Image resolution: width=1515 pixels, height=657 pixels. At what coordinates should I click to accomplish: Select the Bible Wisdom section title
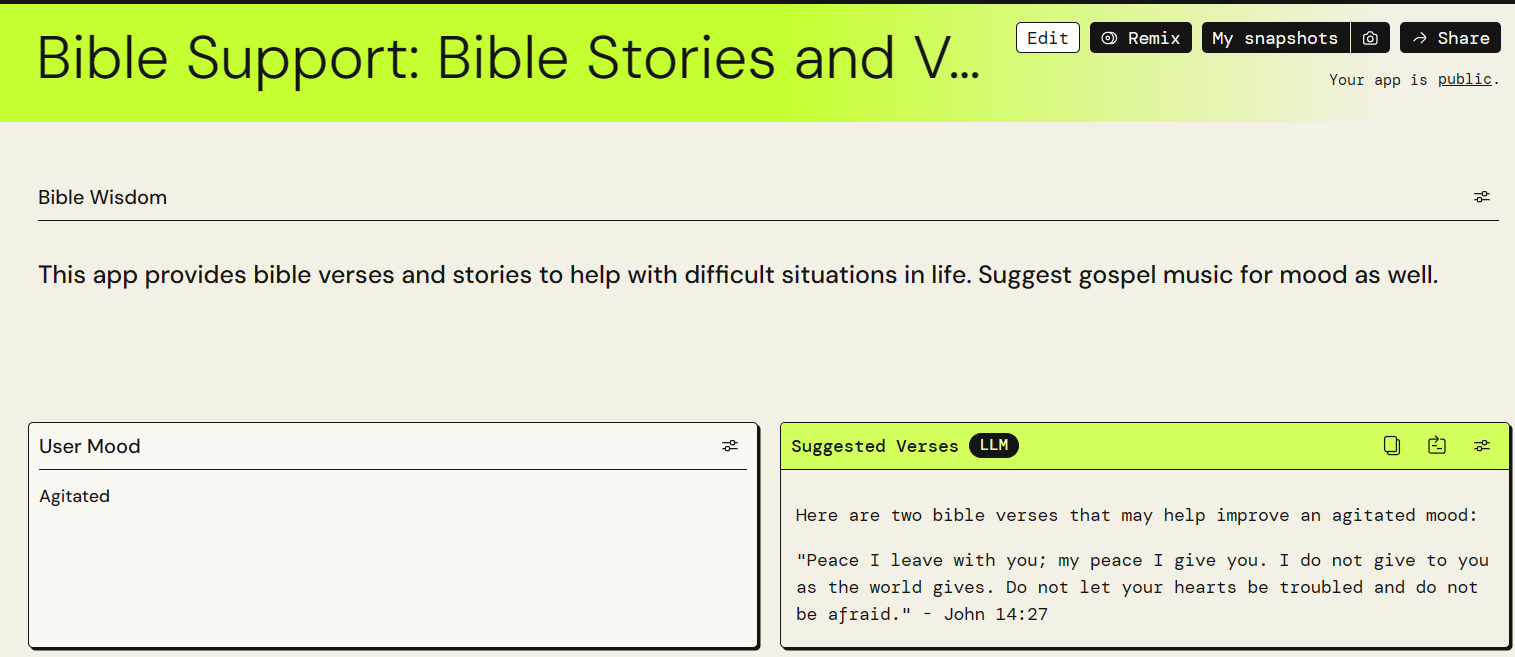coord(102,196)
